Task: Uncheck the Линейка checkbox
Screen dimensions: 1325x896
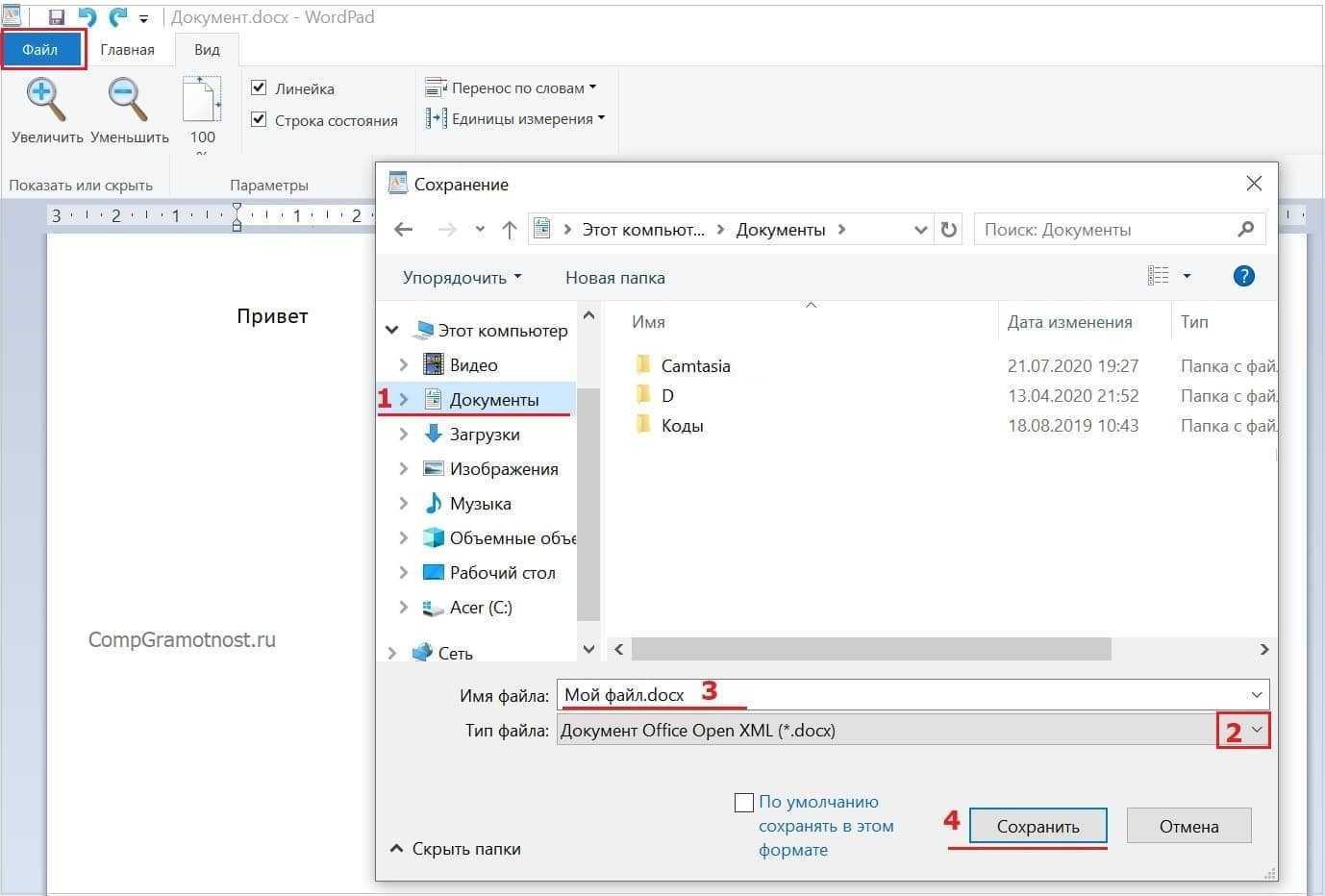Action: coord(259,87)
